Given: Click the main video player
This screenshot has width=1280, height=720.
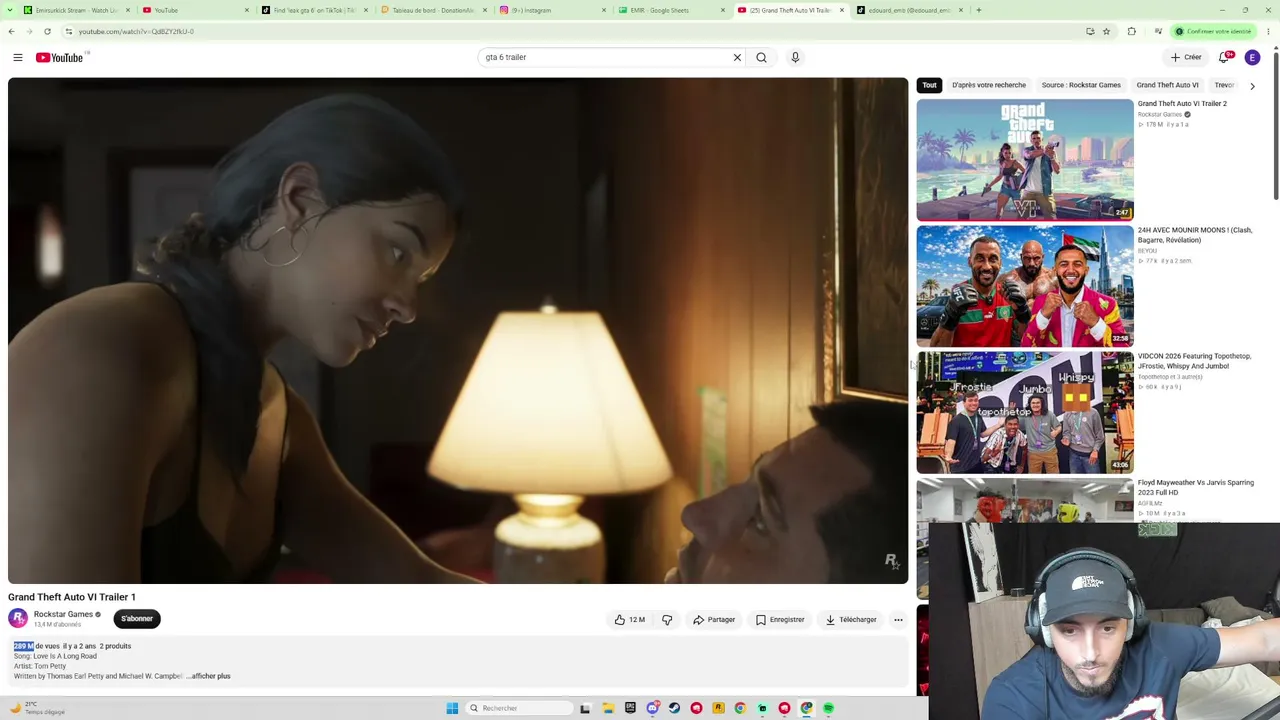Looking at the screenshot, I should pos(458,331).
